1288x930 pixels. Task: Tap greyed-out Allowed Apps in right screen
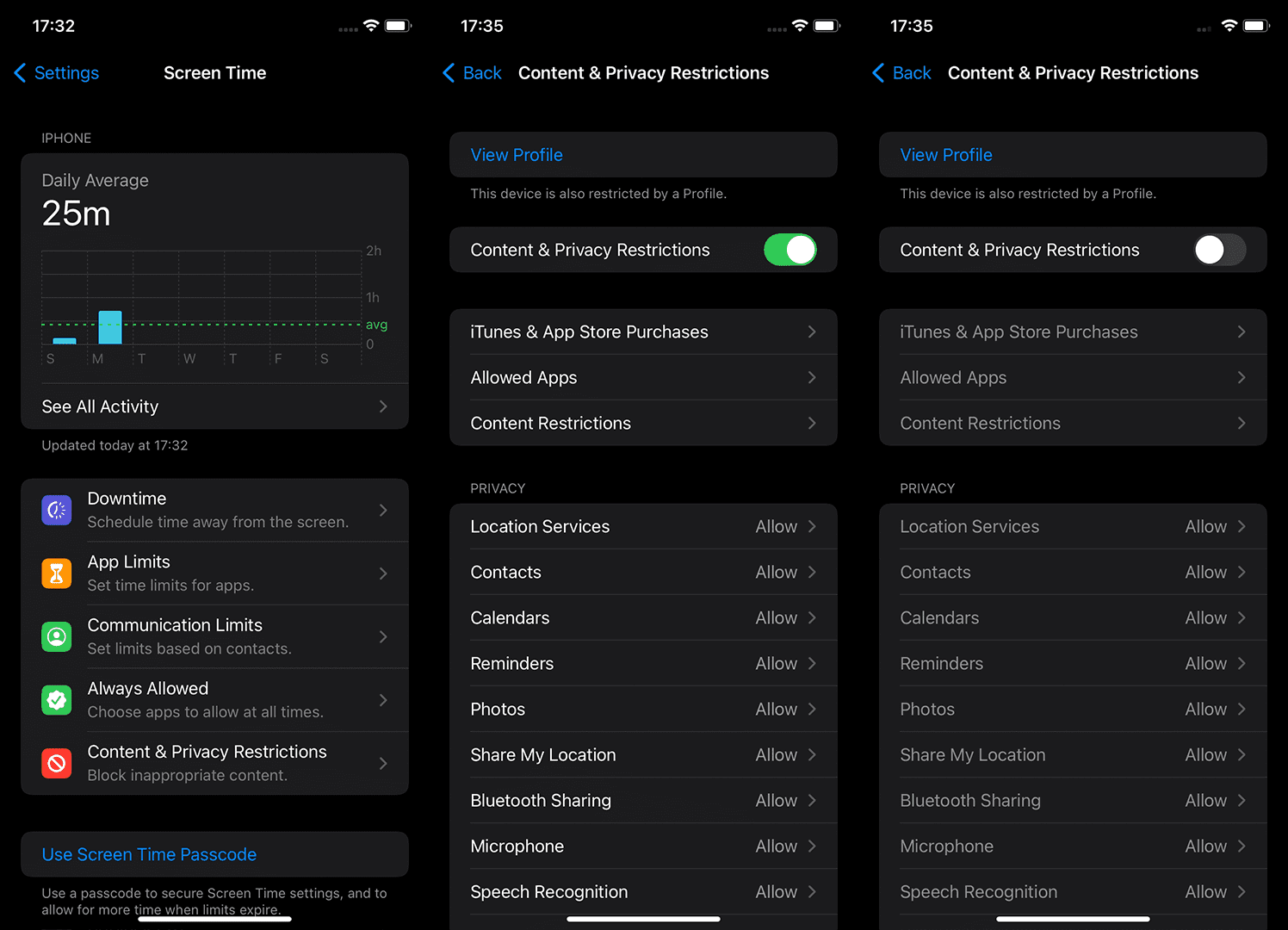click(1073, 377)
